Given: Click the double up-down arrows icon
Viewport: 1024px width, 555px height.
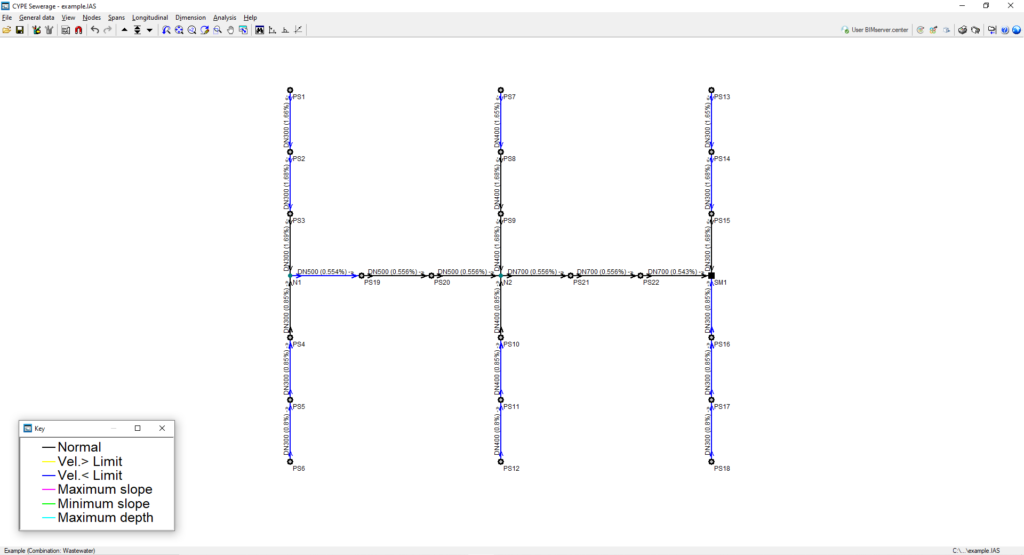Looking at the screenshot, I should 137,30.
